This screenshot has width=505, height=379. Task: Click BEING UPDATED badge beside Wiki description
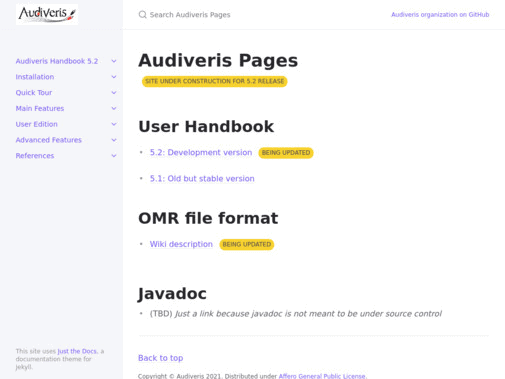(247, 244)
